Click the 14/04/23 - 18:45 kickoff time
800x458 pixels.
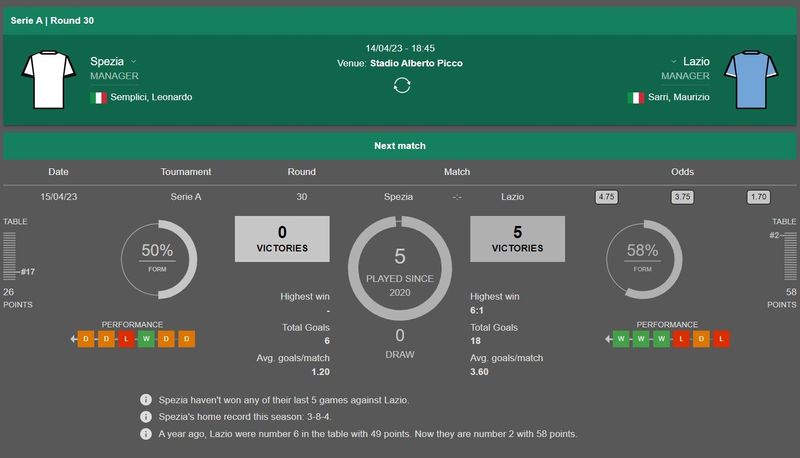[400, 48]
